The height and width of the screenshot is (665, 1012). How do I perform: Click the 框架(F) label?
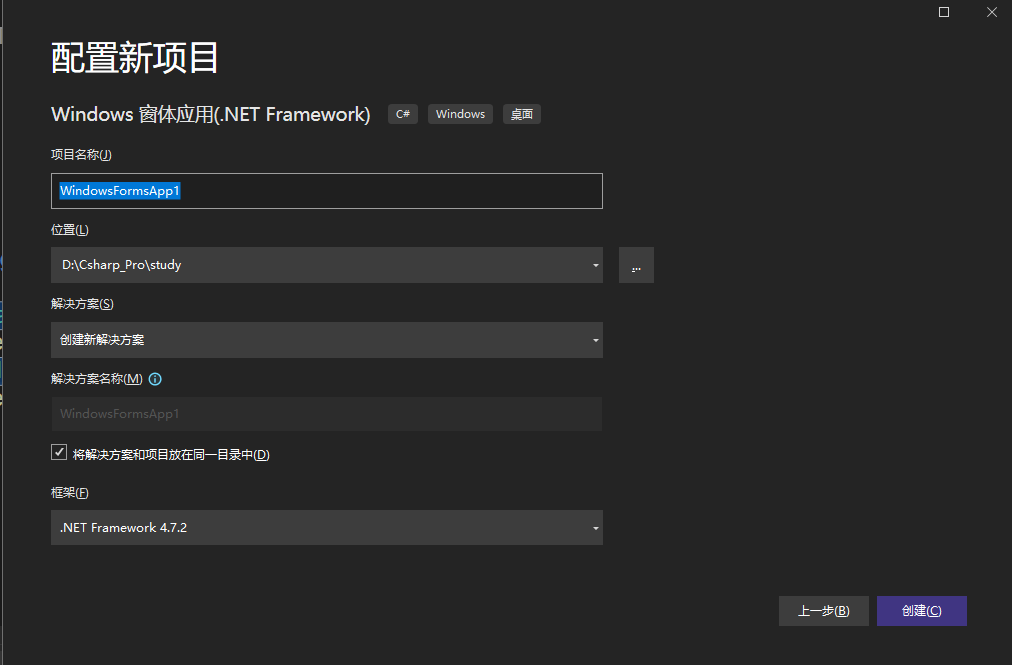tap(70, 493)
